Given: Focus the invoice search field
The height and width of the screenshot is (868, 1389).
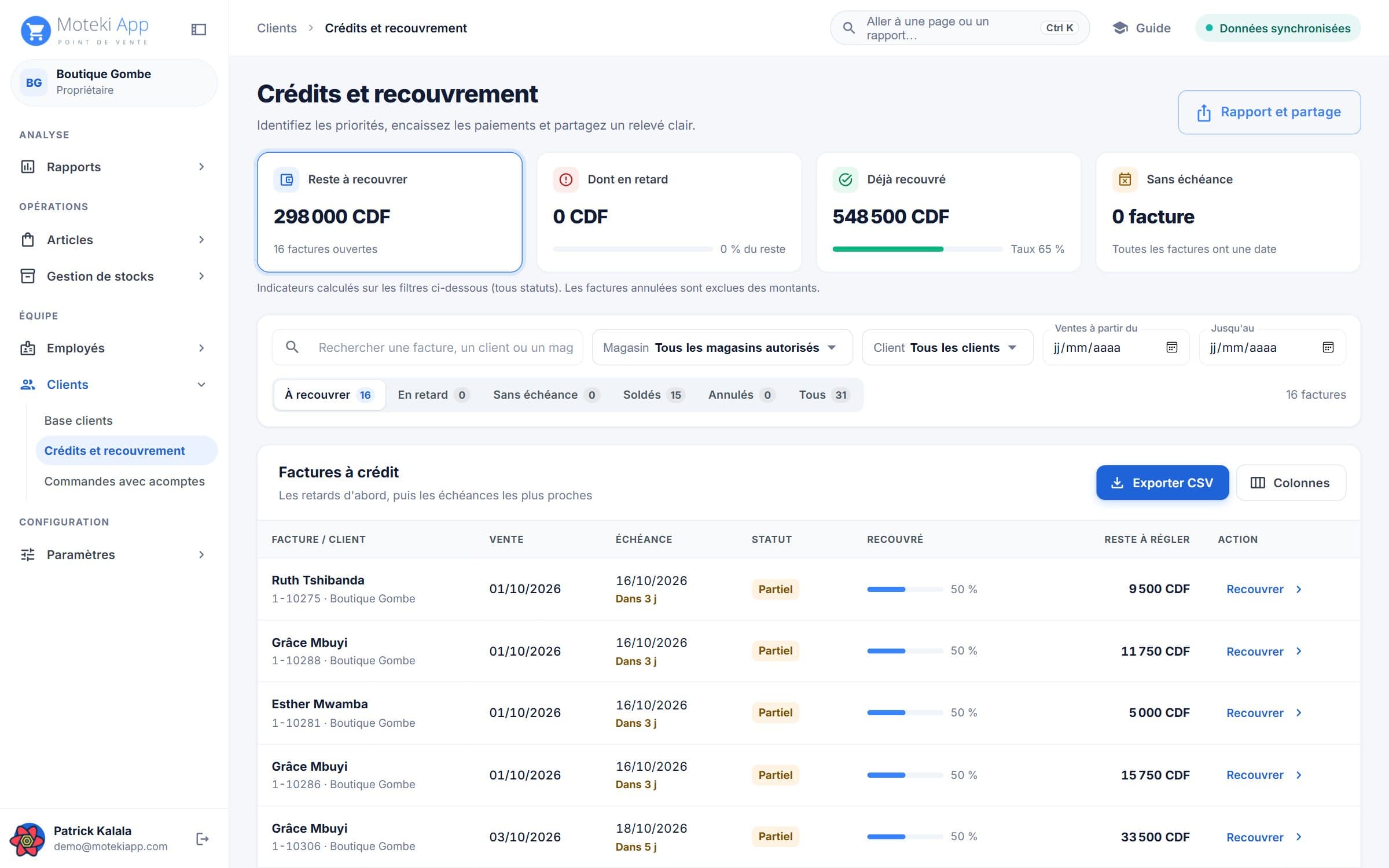Looking at the screenshot, I should [427, 347].
